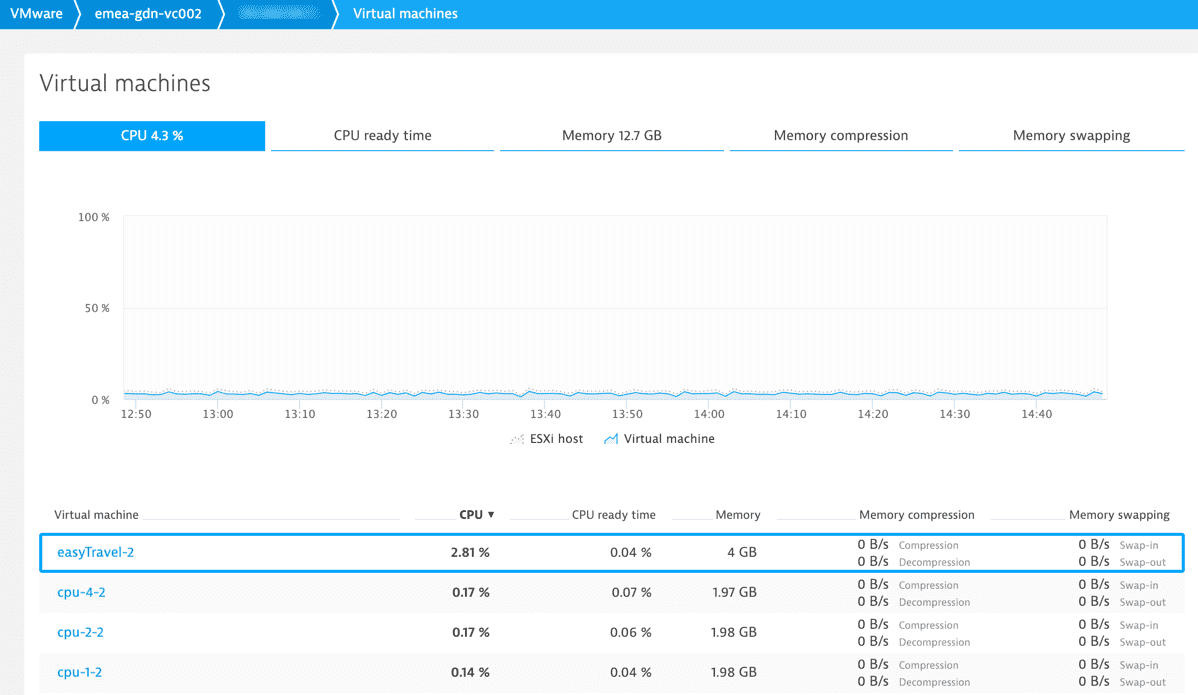Click the ESXi host legend icon
Screen dimensions: 1198x695
pos(517,439)
